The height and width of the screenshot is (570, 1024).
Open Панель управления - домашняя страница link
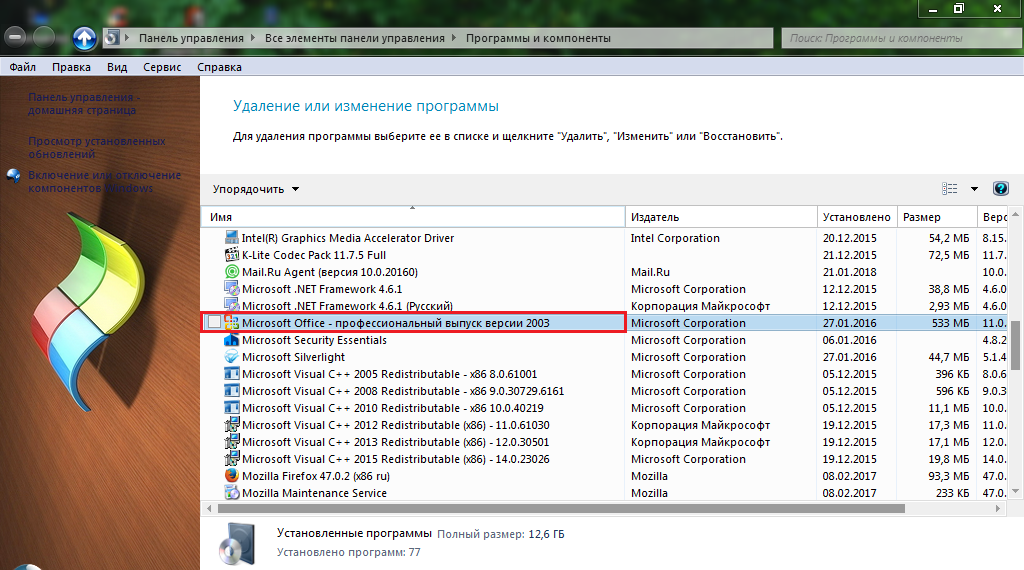tap(84, 103)
